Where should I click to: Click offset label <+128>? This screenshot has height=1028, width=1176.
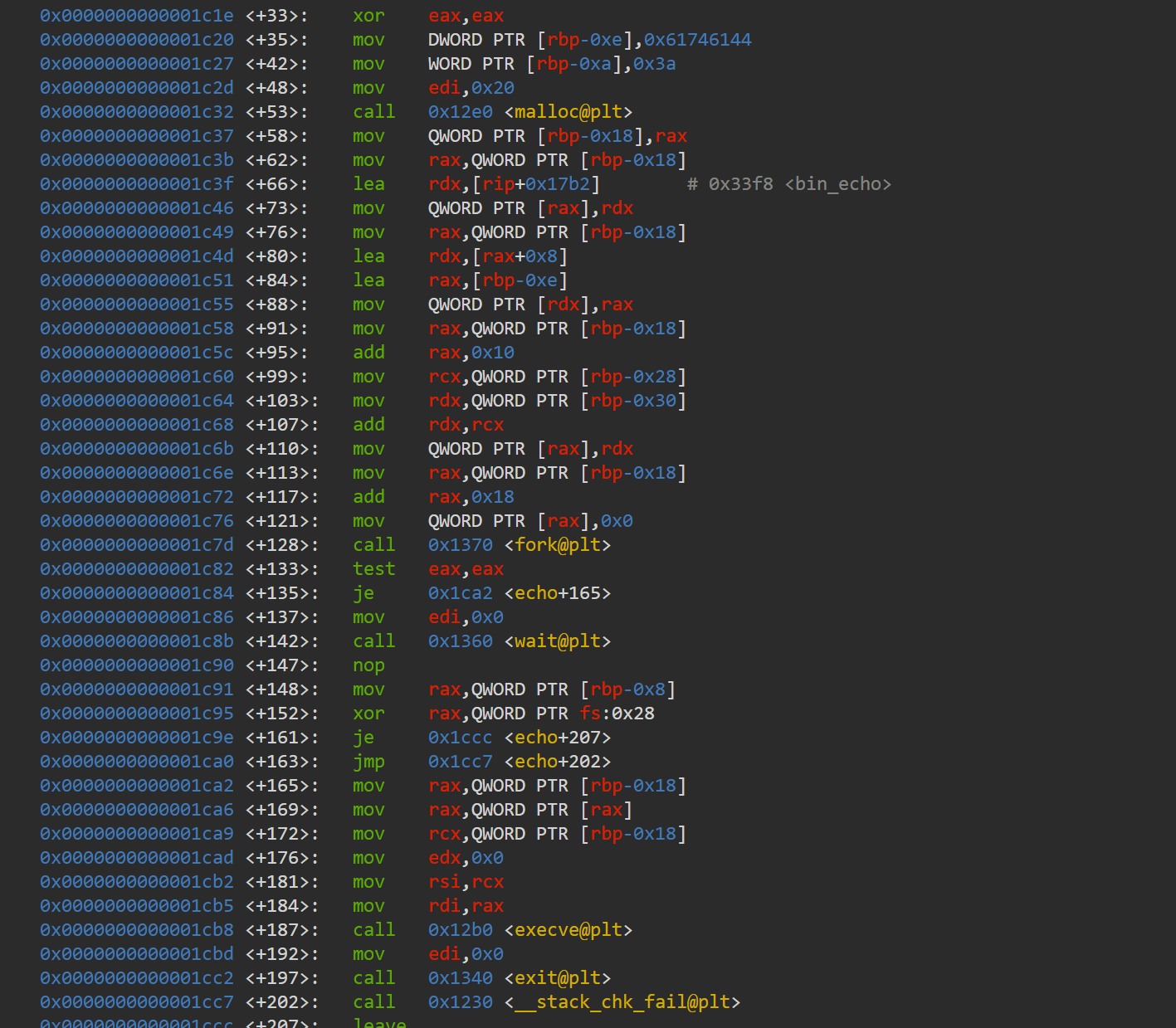[x=282, y=545]
